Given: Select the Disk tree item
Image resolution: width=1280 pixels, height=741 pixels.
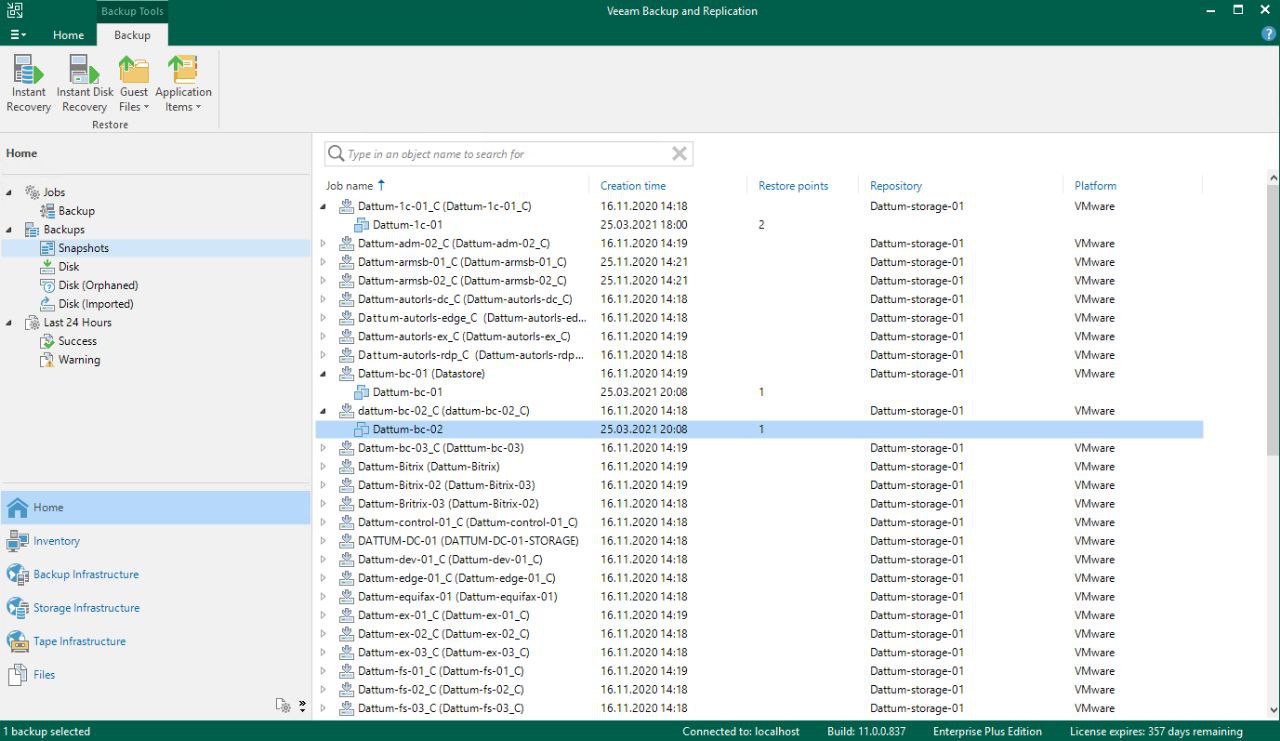Looking at the screenshot, I should (x=68, y=267).
